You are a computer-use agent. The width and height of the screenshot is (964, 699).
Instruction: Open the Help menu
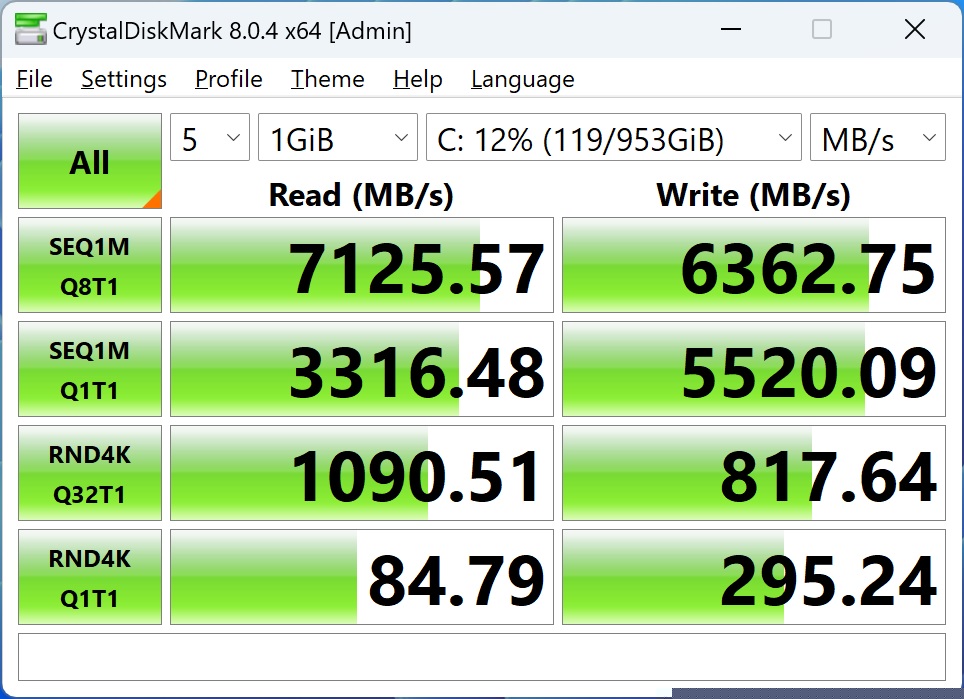[x=418, y=79]
